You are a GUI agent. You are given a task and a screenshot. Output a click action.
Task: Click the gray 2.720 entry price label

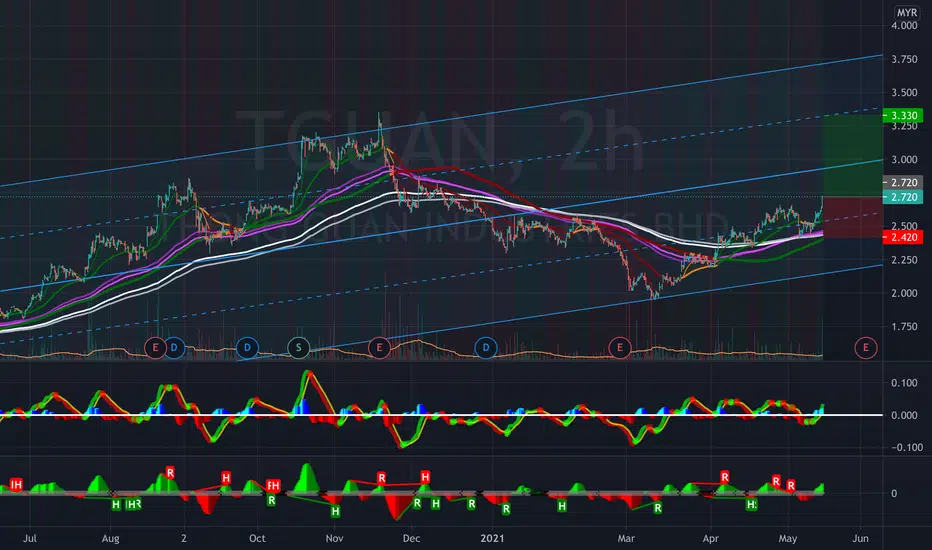point(903,183)
